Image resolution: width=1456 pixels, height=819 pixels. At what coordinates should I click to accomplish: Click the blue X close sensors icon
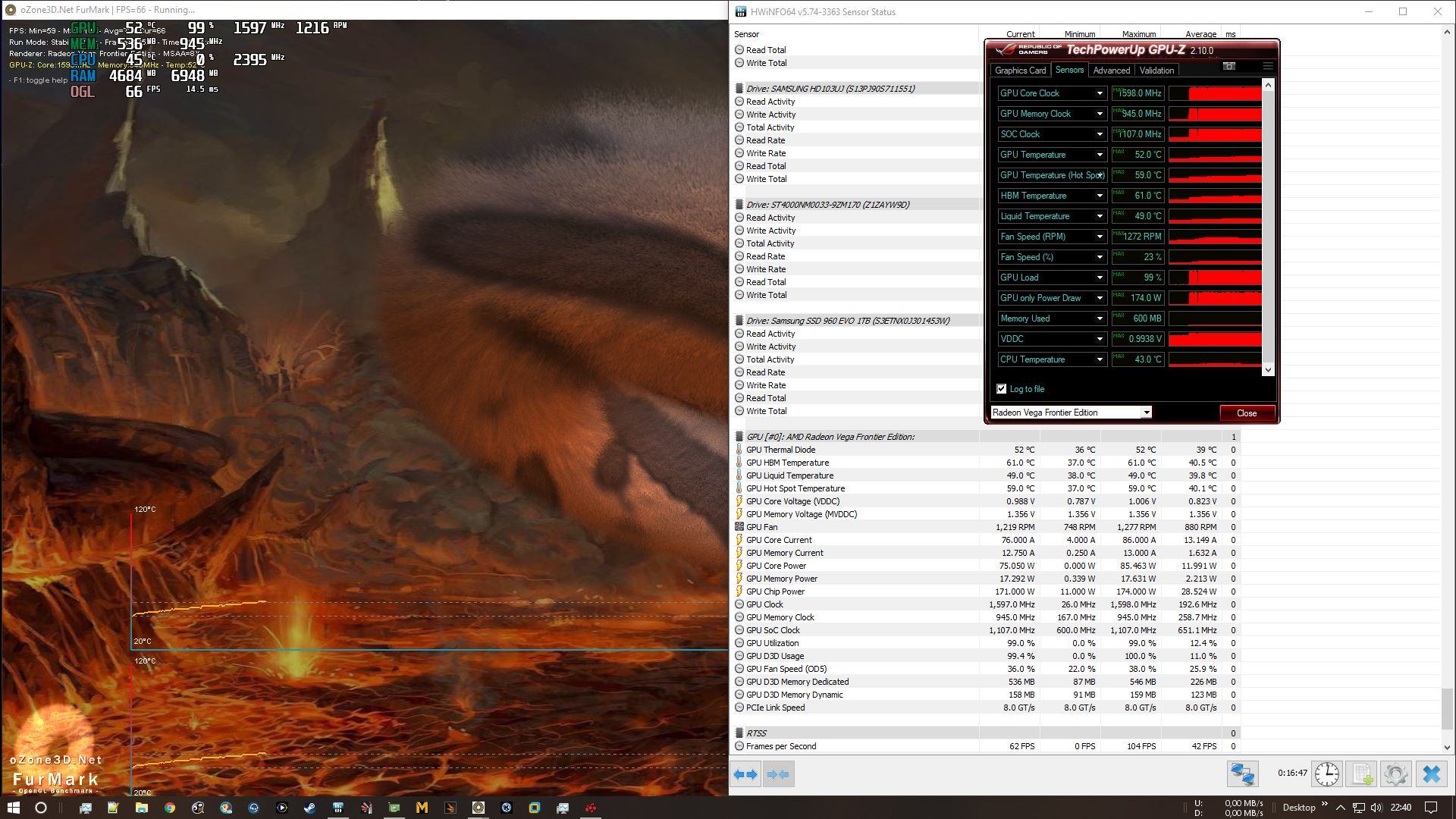coord(1431,774)
